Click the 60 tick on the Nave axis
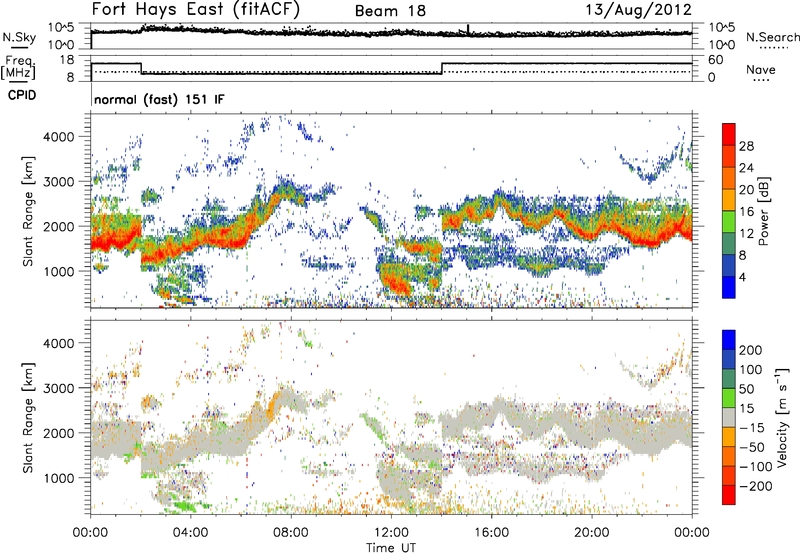800x554 pixels. tap(716, 60)
